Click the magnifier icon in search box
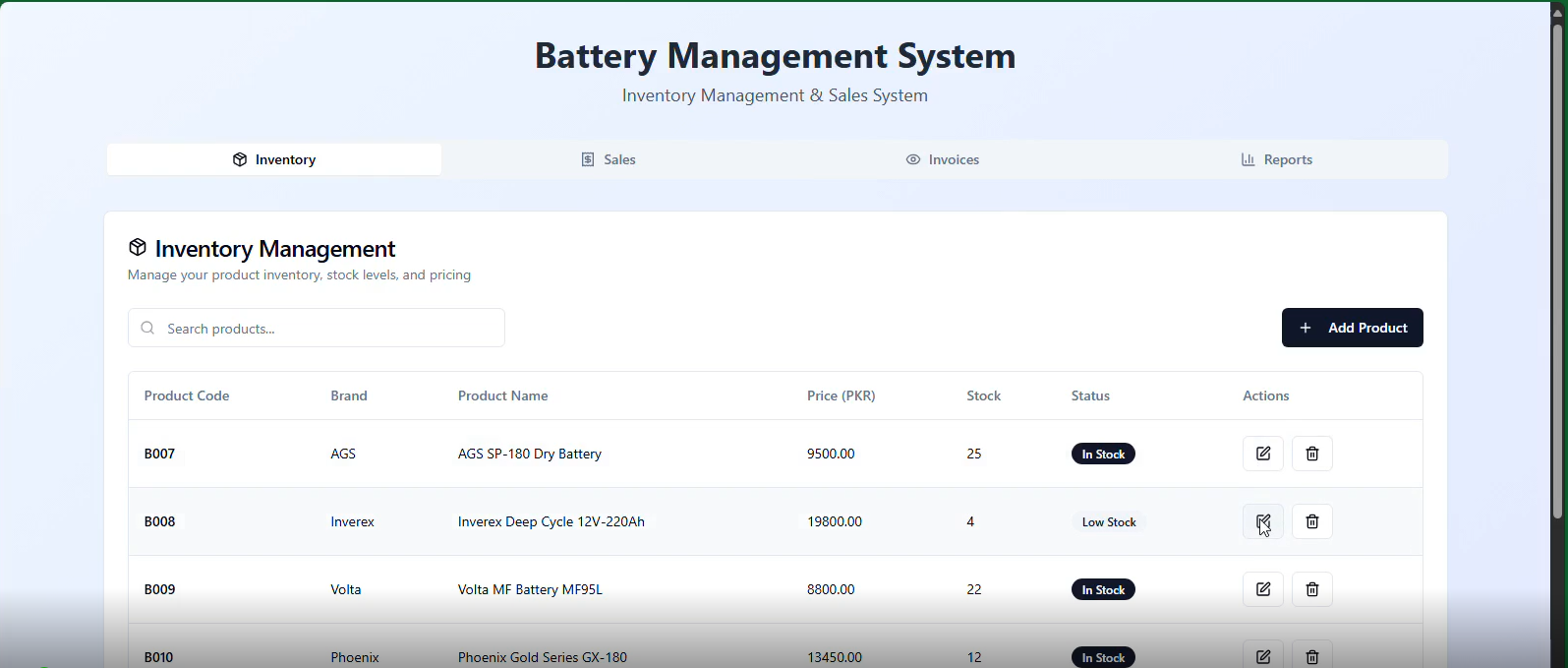This screenshot has width=1568, height=668. (147, 328)
